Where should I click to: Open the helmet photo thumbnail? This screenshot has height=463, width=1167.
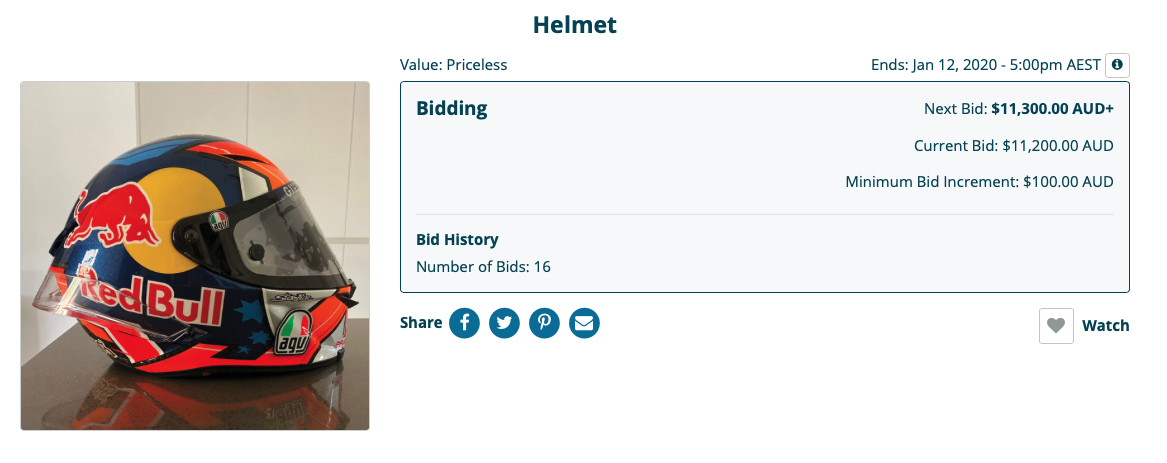(195, 256)
